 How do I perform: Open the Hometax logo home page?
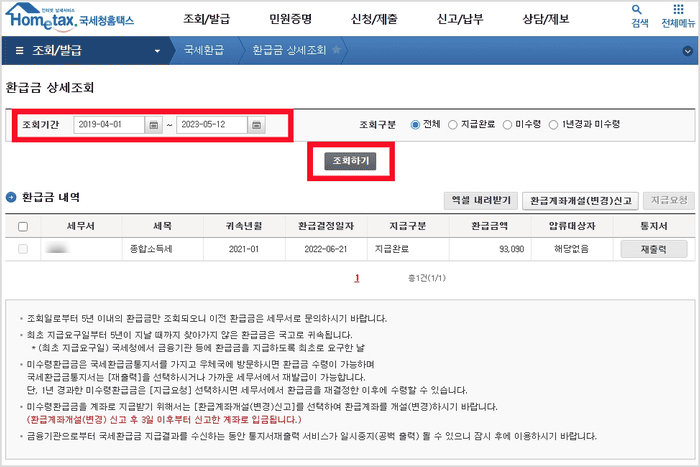click(x=69, y=17)
